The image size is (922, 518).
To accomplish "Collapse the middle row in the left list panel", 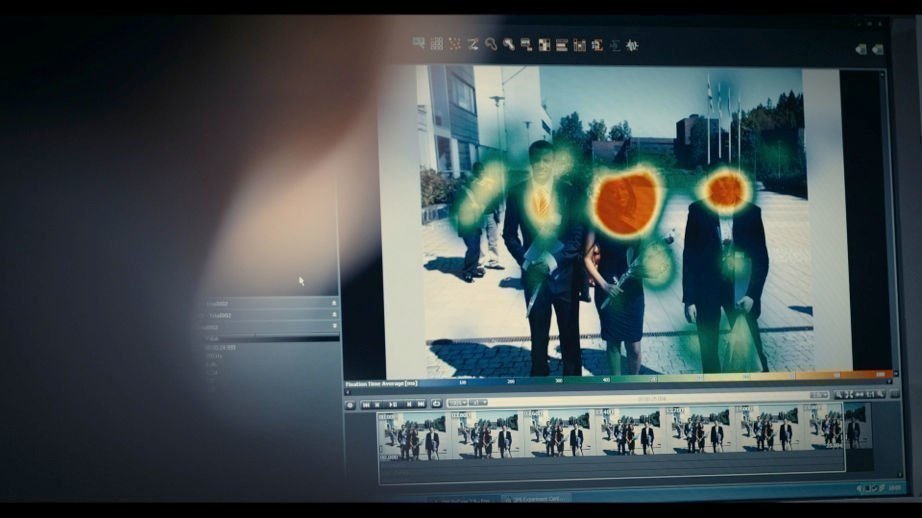I will [x=334, y=315].
